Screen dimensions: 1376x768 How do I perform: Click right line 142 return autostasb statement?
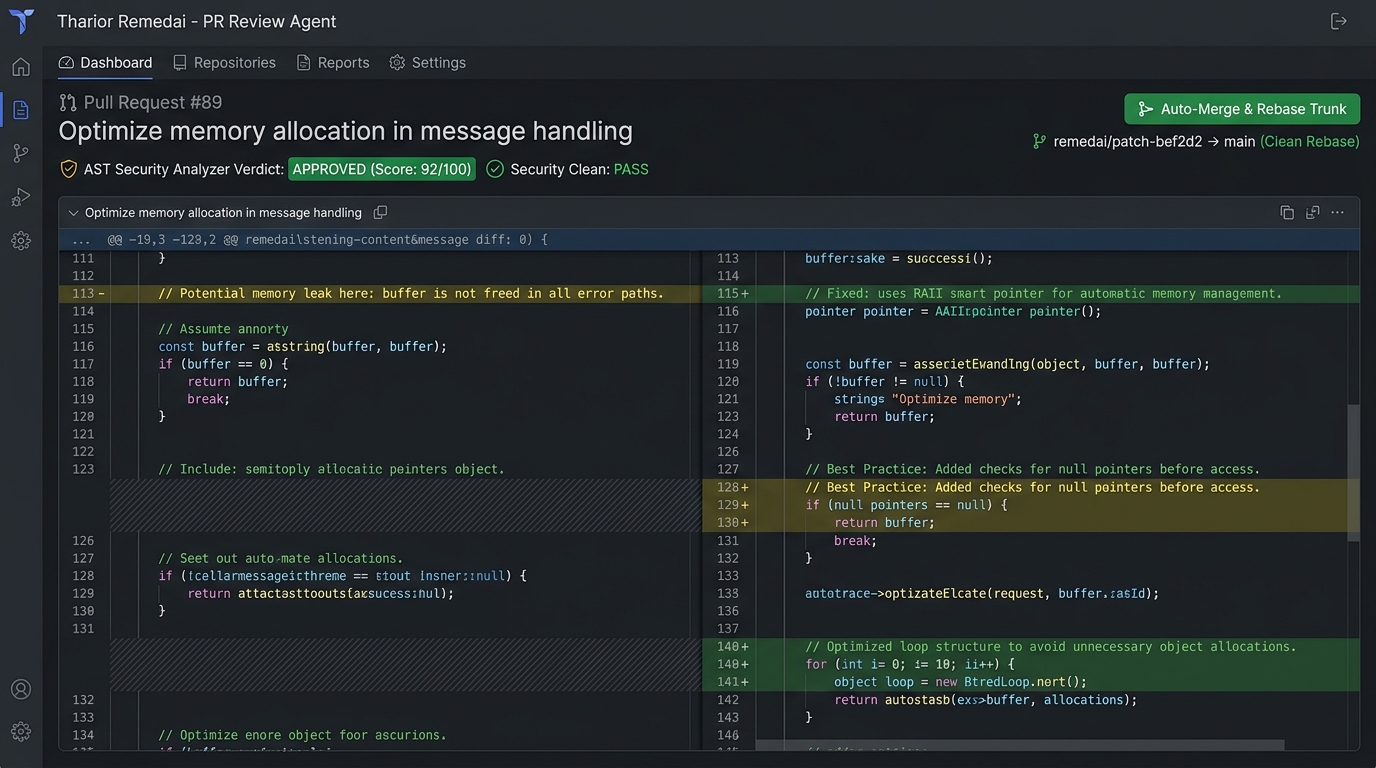coord(986,700)
